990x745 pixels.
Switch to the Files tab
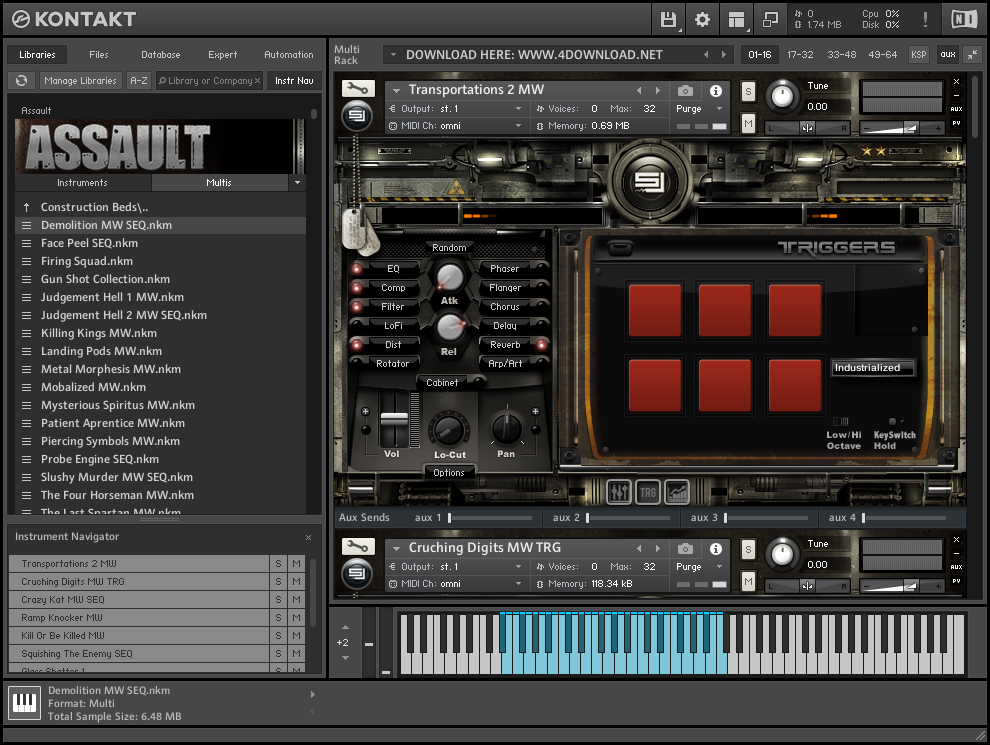[x=98, y=54]
